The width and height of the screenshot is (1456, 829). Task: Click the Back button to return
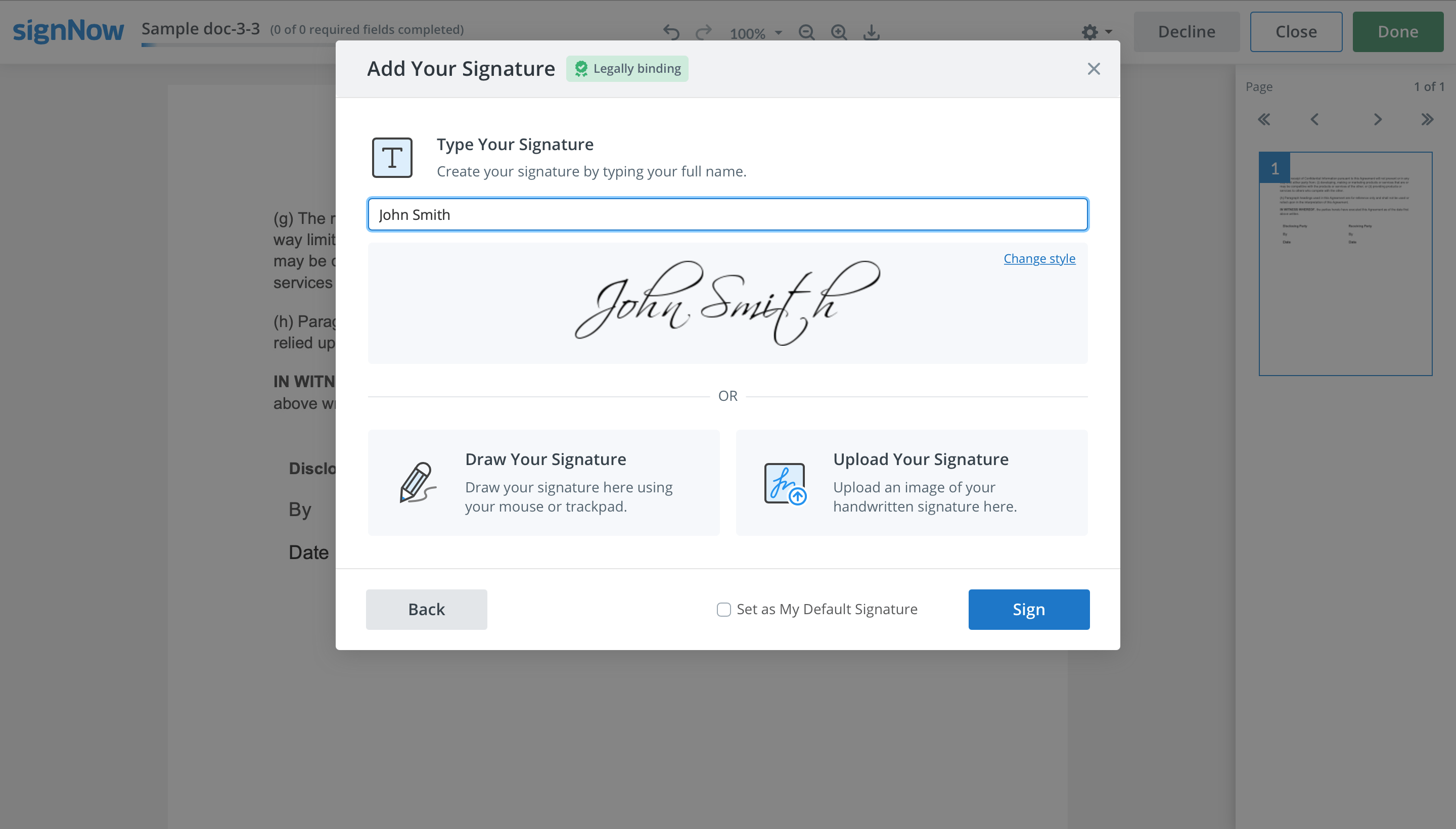pyautogui.click(x=427, y=609)
